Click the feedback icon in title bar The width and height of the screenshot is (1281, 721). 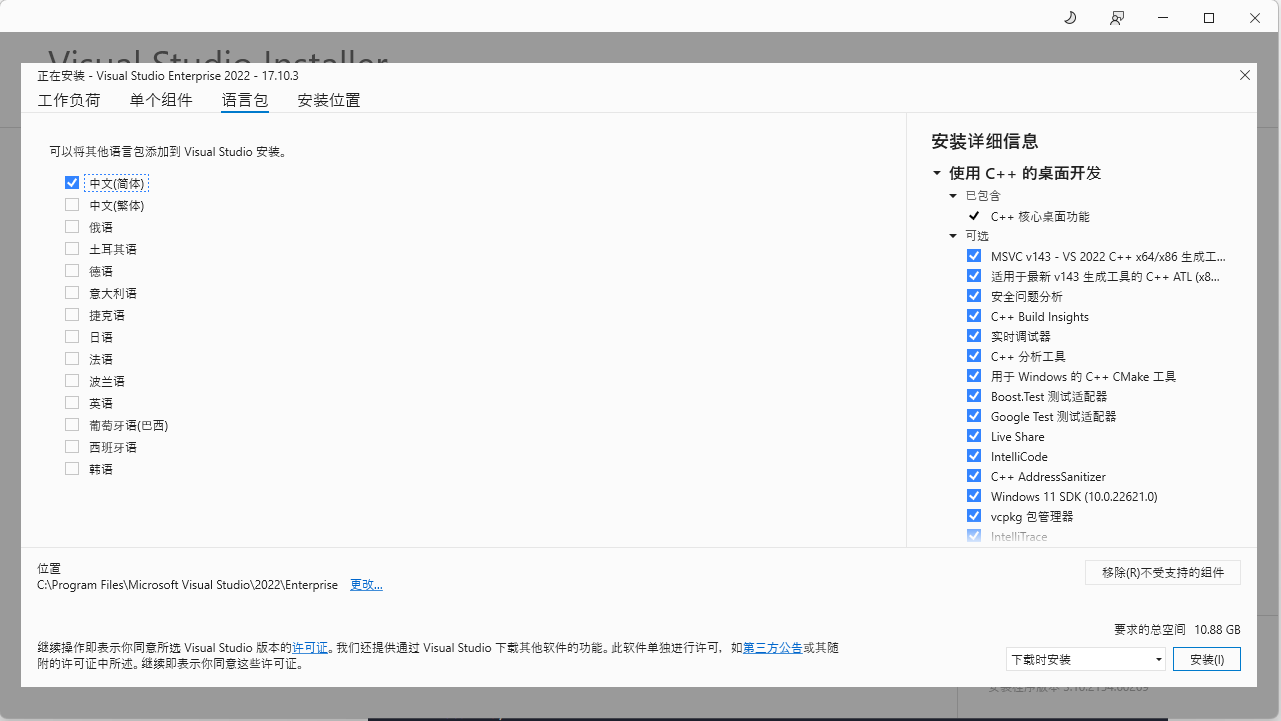1117,18
